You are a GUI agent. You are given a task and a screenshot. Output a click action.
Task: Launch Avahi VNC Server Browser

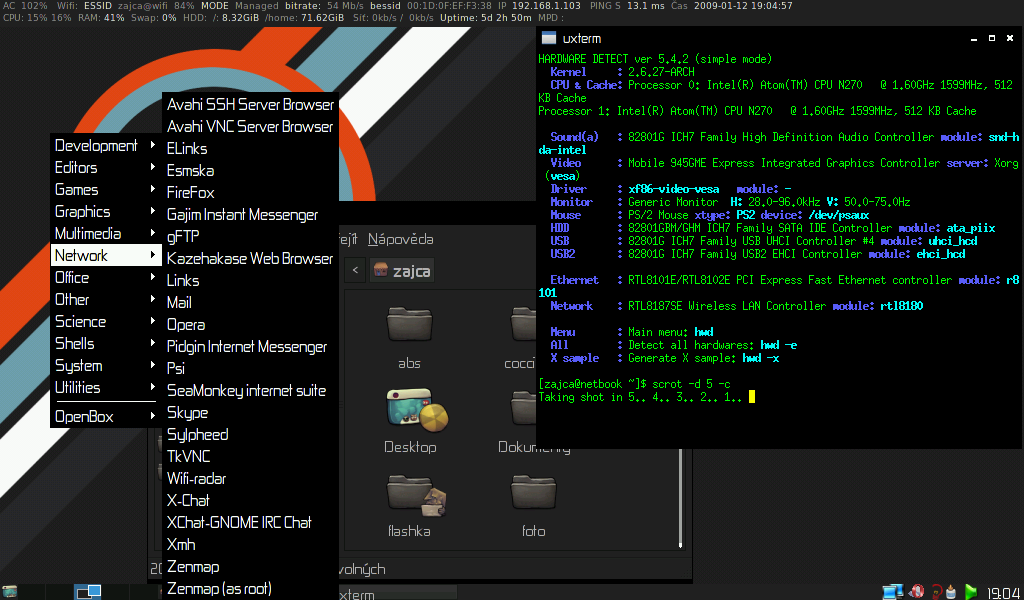[250, 126]
